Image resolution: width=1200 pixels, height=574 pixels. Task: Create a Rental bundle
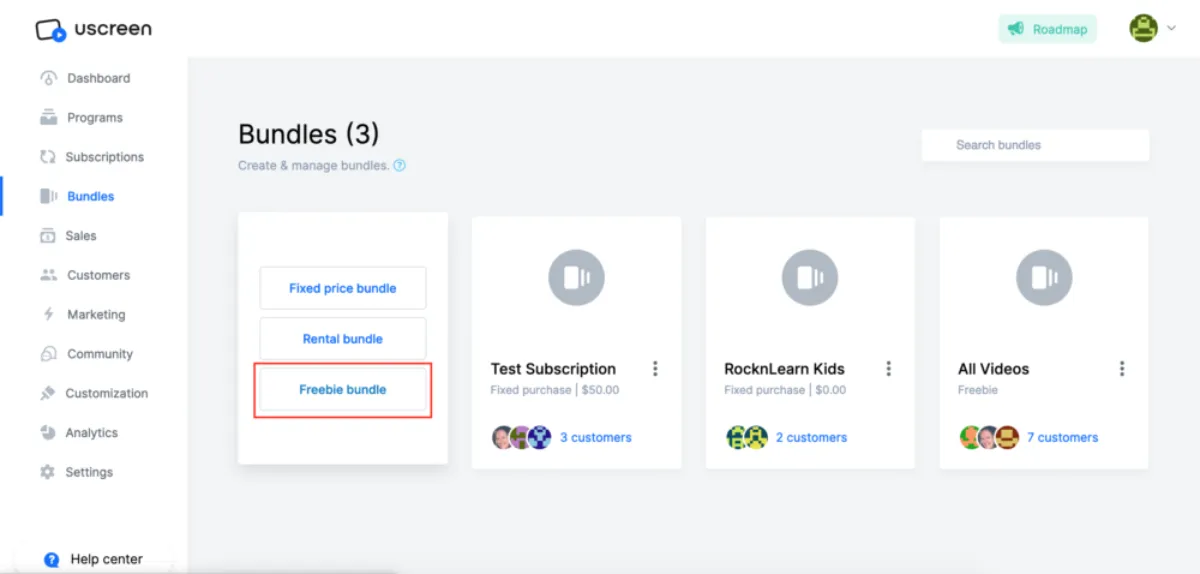[x=343, y=339]
